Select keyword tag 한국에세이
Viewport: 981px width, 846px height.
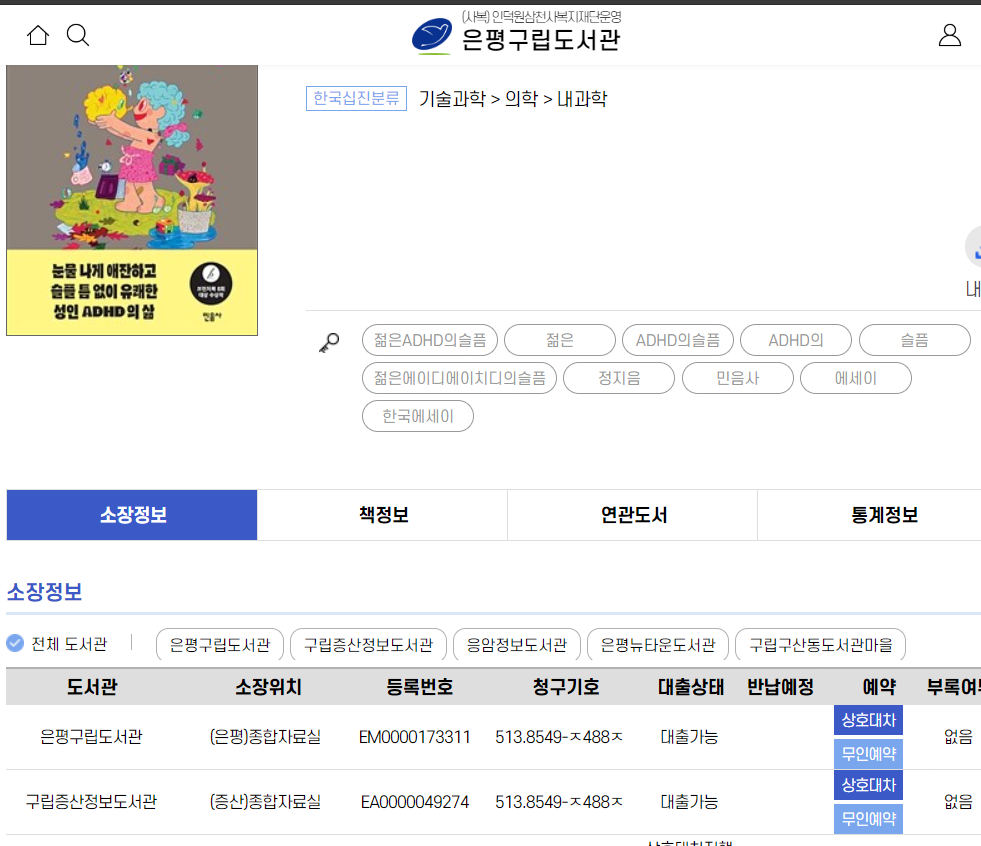click(x=418, y=416)
